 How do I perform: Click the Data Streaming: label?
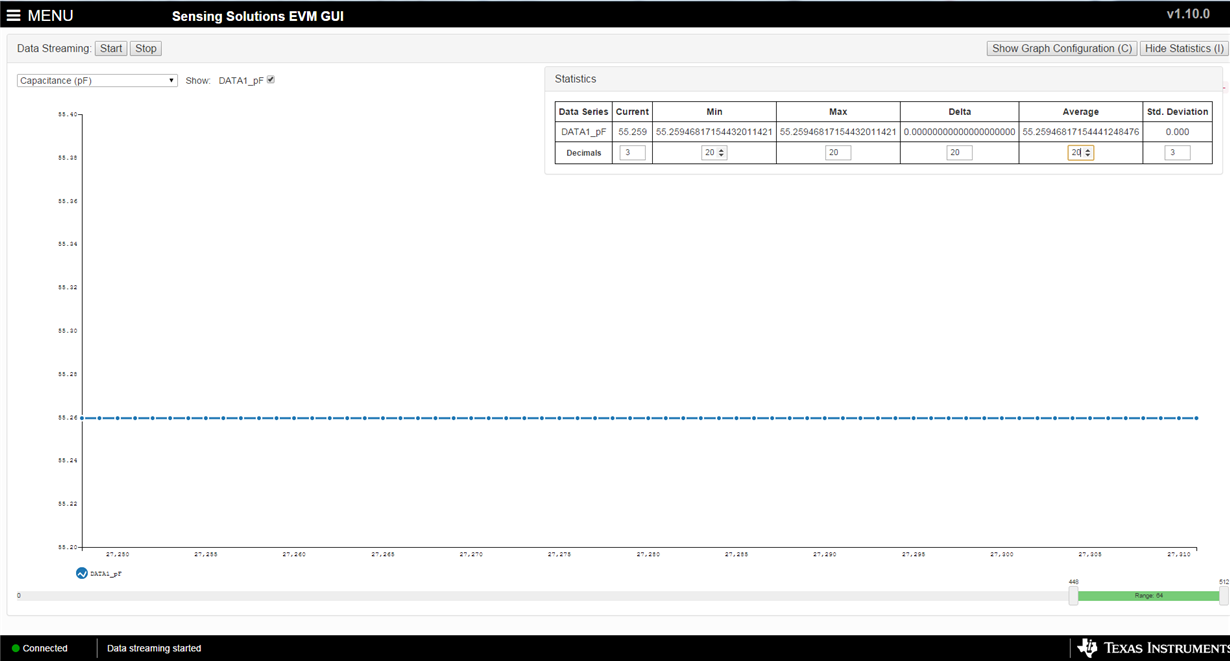[x=54, y=48]
